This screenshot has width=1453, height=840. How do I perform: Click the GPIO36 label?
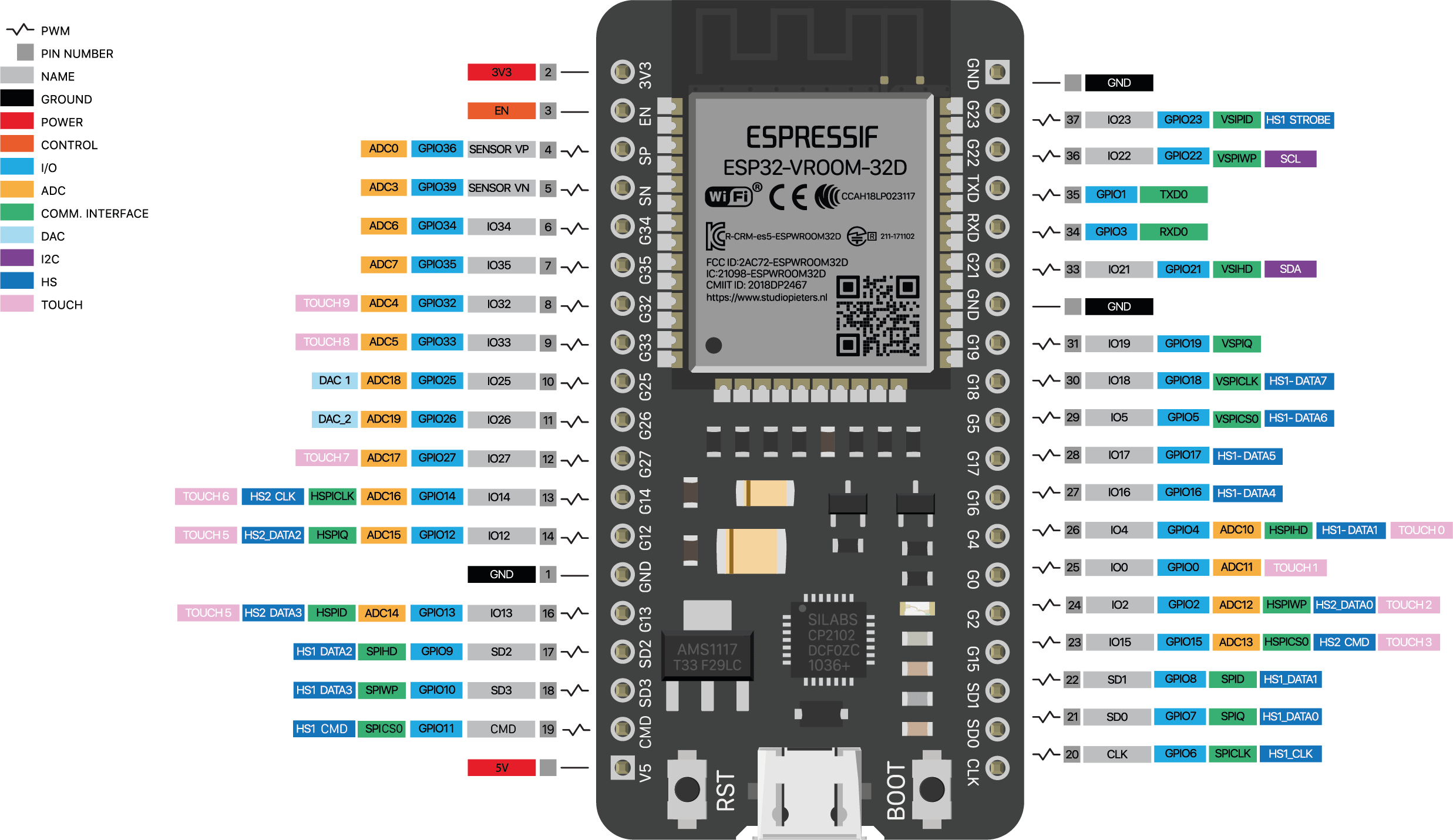(x=437, y=149)
